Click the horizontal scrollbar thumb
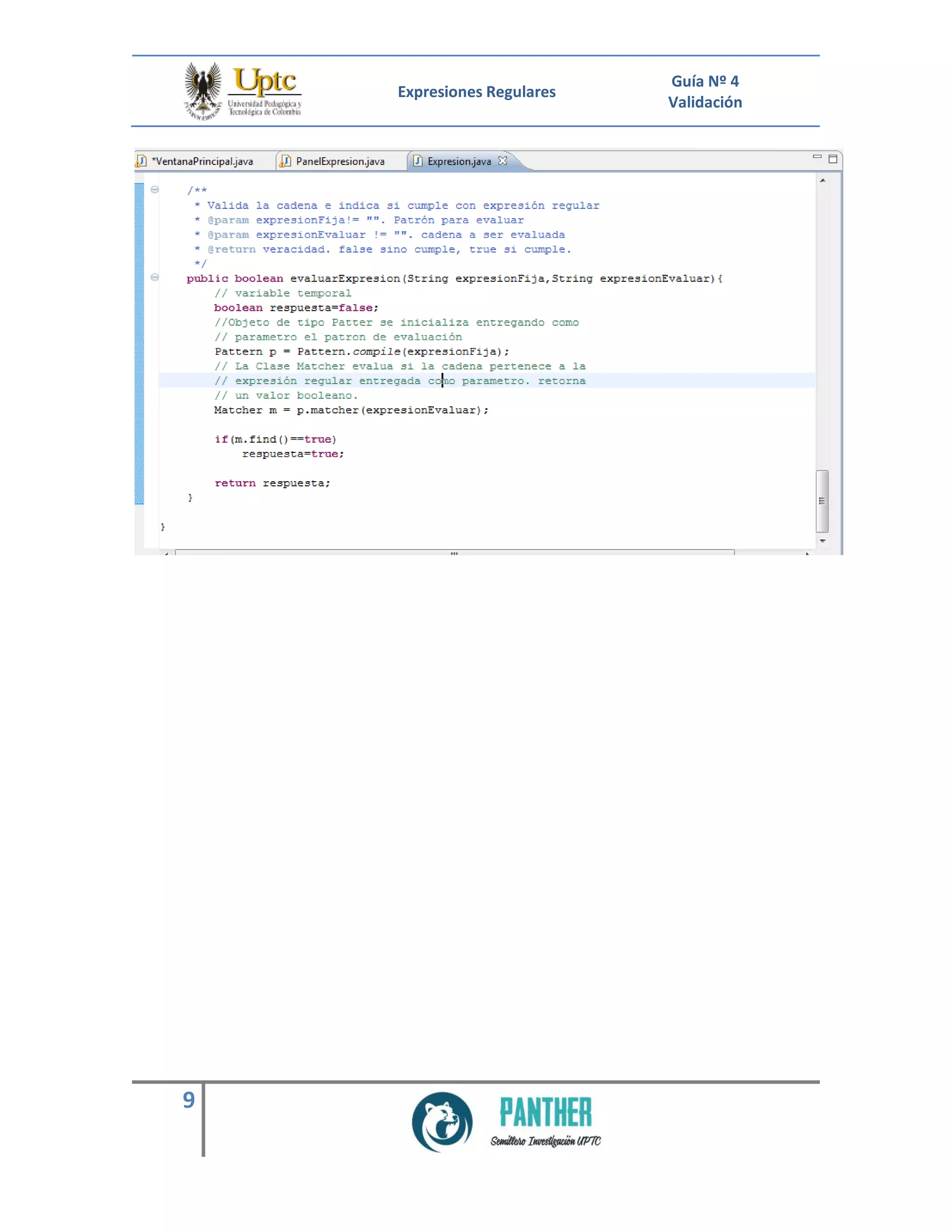Screen dimensions: 952x1232 pos(454,552)
